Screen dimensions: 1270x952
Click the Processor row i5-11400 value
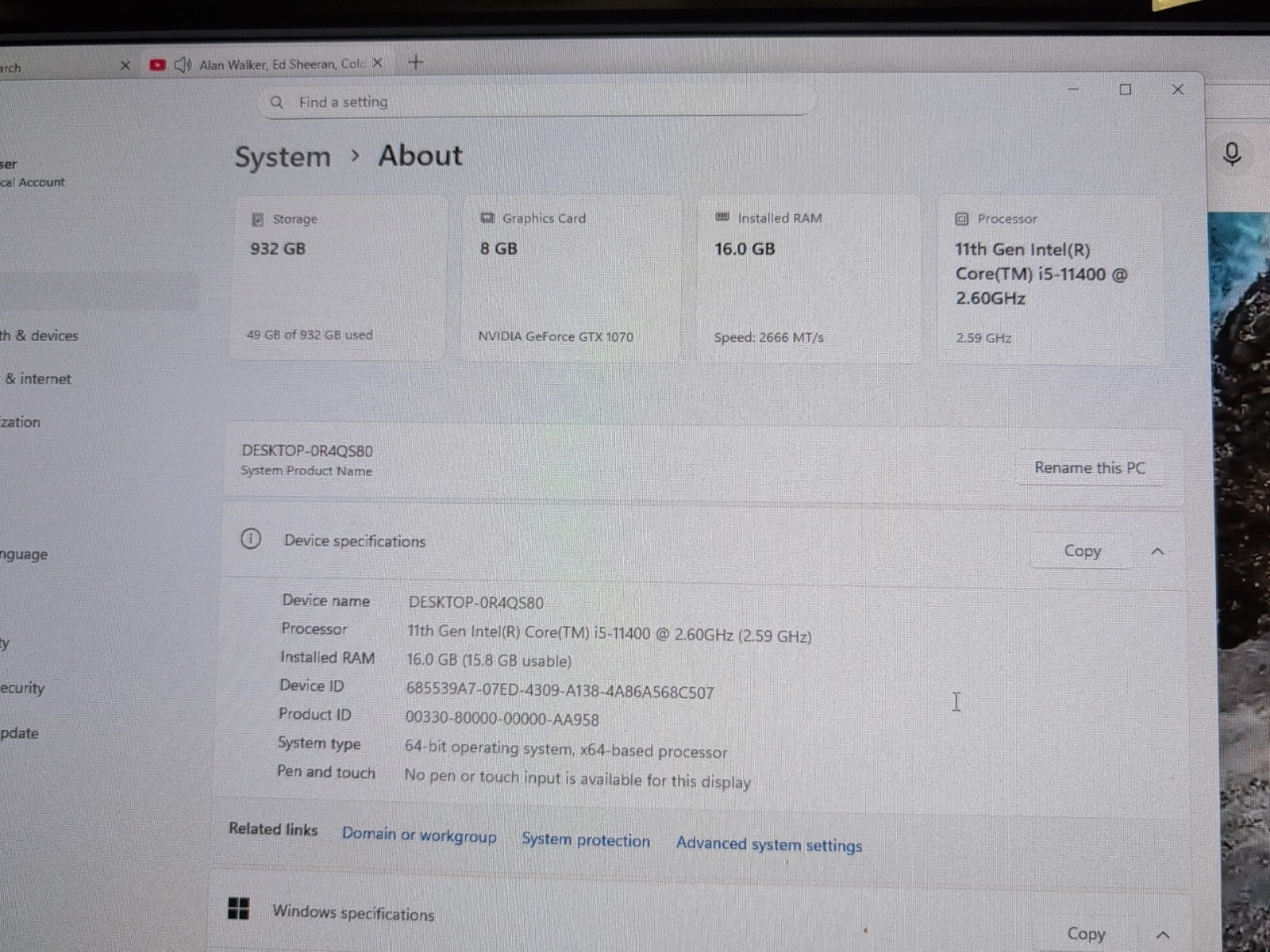point(610,634)
